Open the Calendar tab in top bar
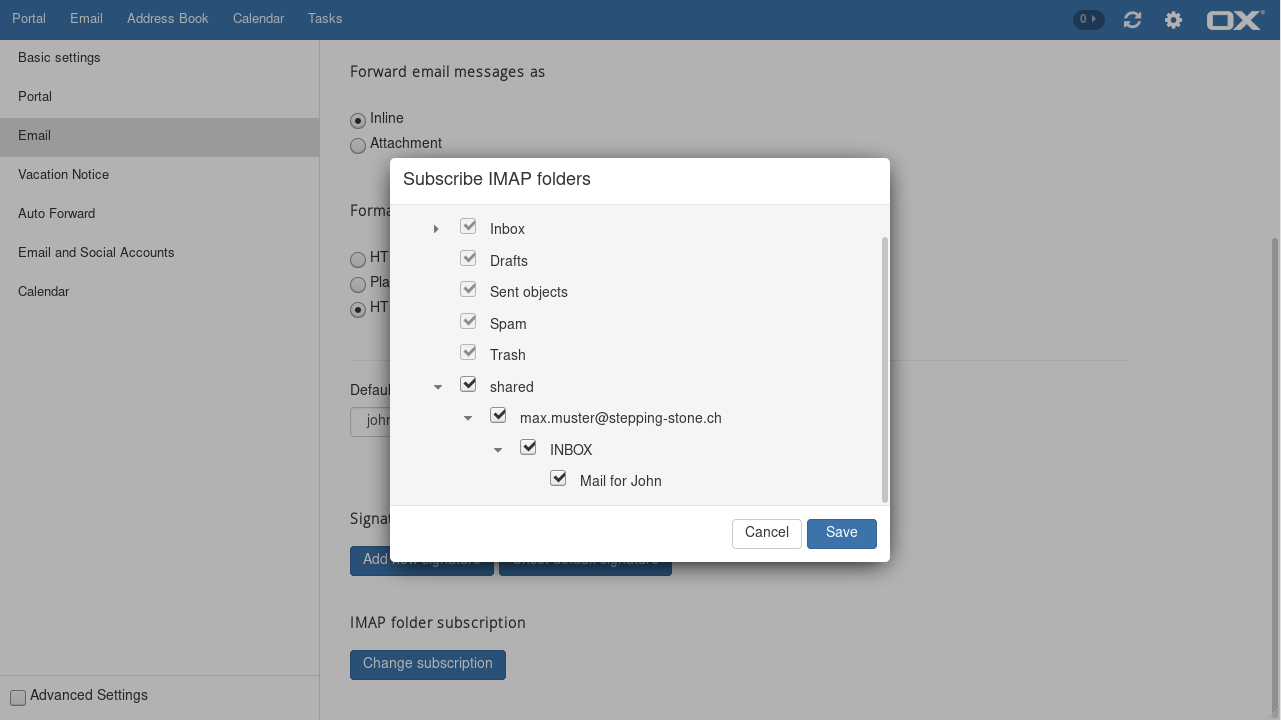 pos(258,19)
